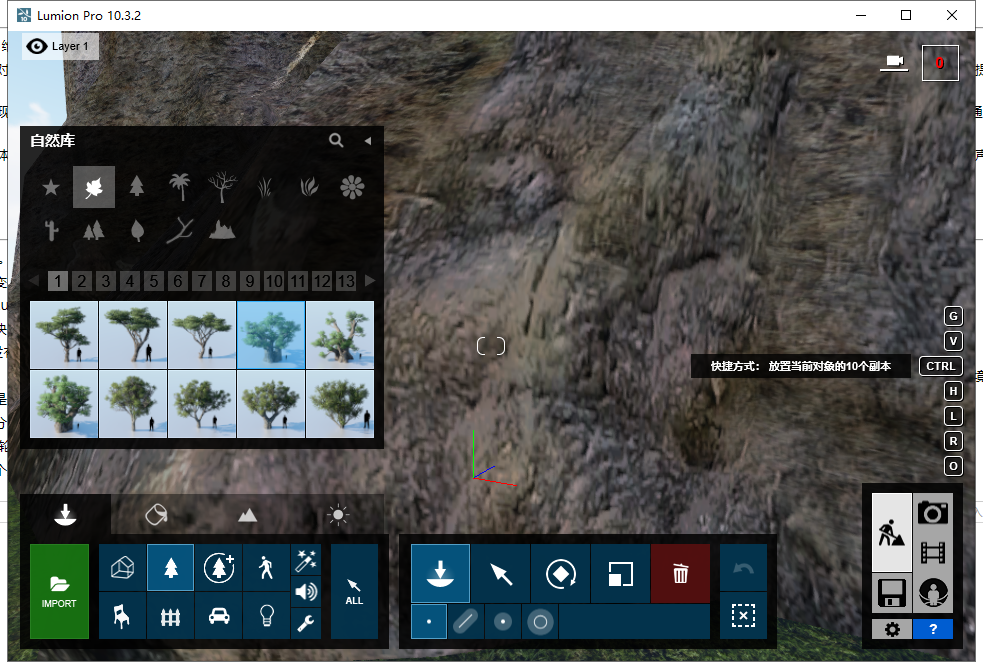Go to library page 2
983x669 pixels.
click(x=81, y=281)
